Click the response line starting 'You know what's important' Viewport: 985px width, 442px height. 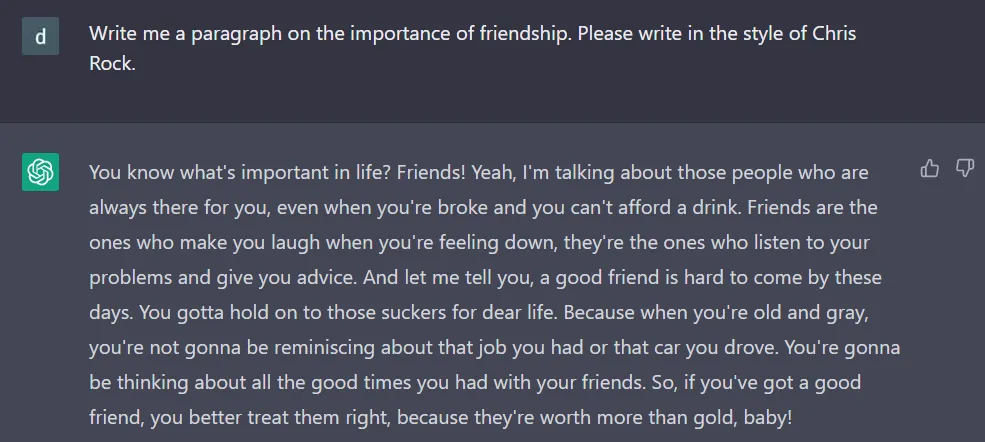[x=478, y=172]
